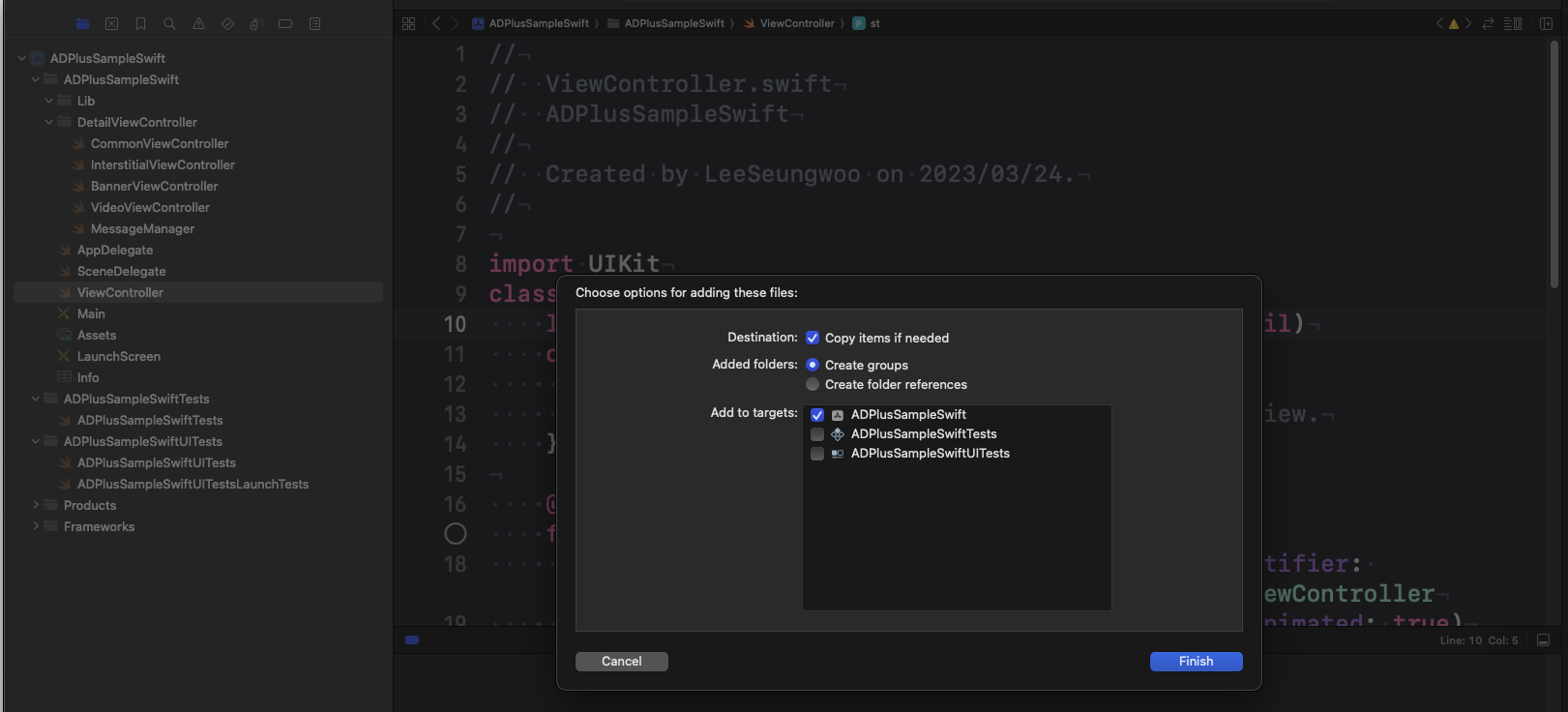This screenshot has height=712, width=1568.
Task: Check the ADPlusSampleSwiftTests target checkbox
Action: (x=817, y=434)
